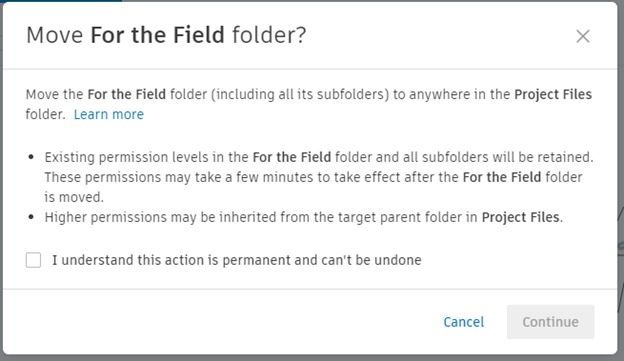The width and height of the screenshot is (624, 361).
Task: Click the dimmed backdrop beside the dialog
Action: [621, 179]
